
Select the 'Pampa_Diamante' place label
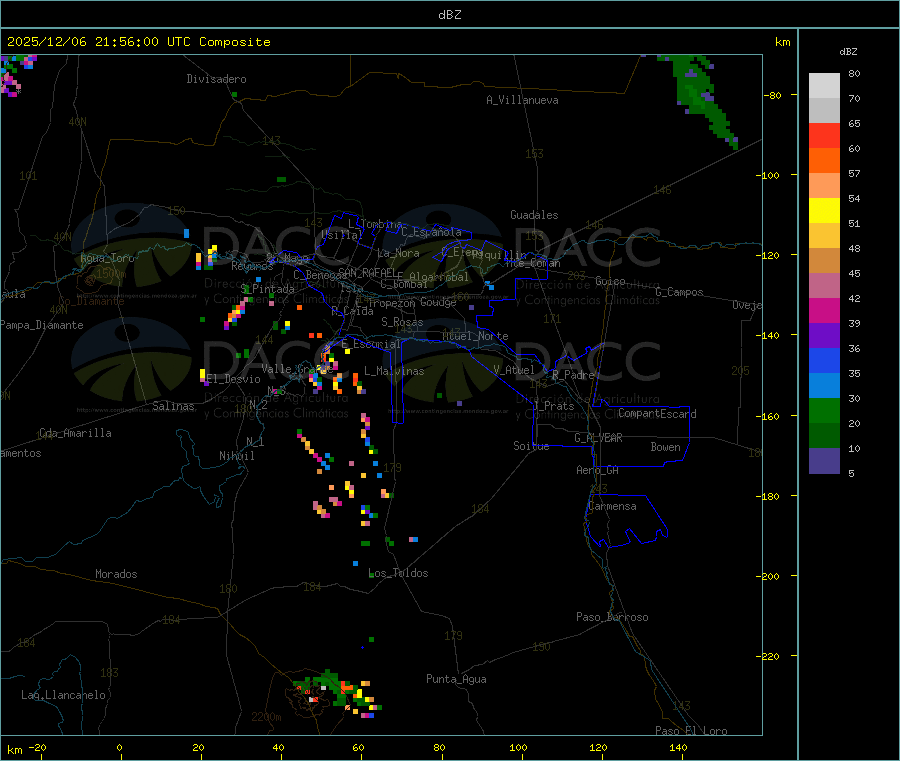tap(42, 325)
